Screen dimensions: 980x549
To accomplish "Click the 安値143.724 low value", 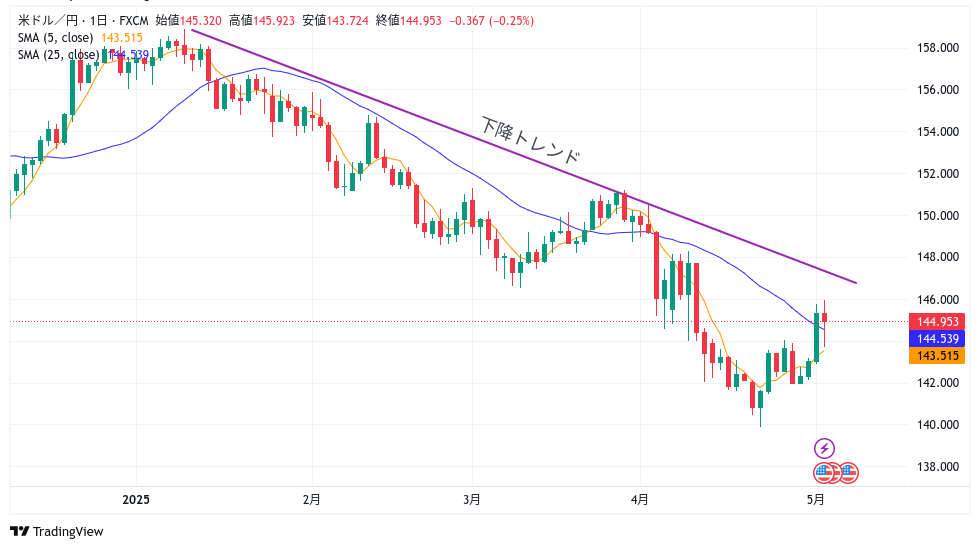I will point(335,21).
